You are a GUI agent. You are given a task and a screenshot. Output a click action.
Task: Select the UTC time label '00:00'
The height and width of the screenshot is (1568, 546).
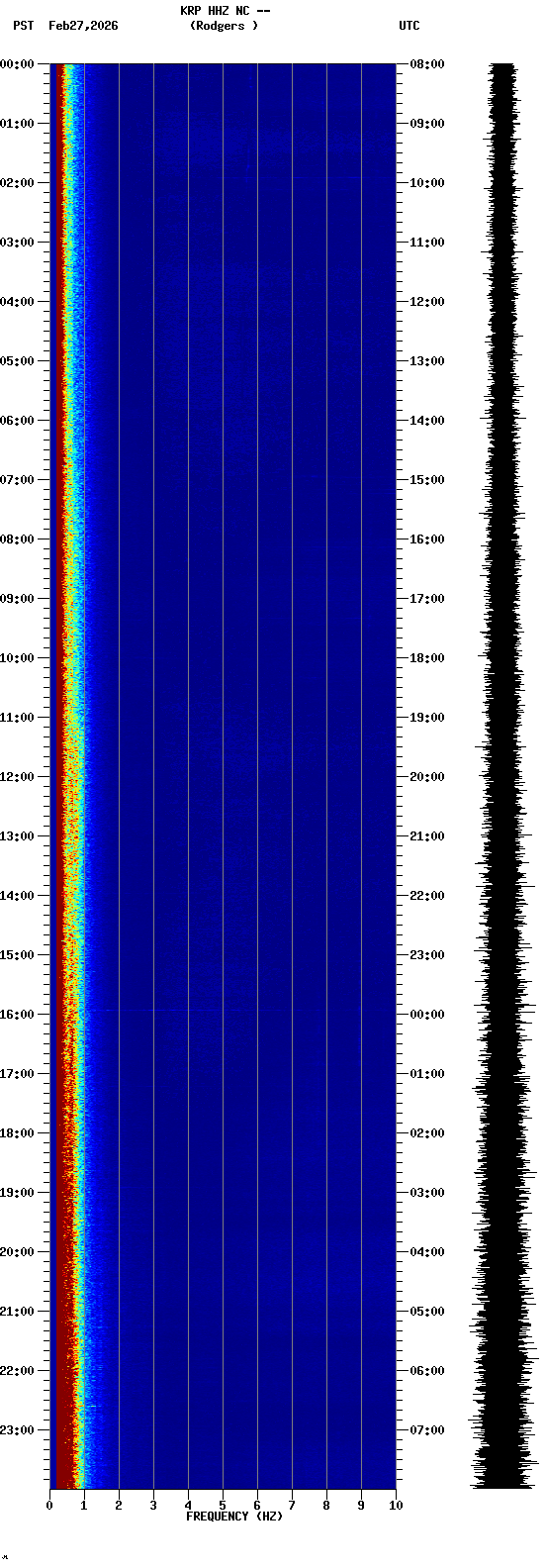tap(427, 1015)
